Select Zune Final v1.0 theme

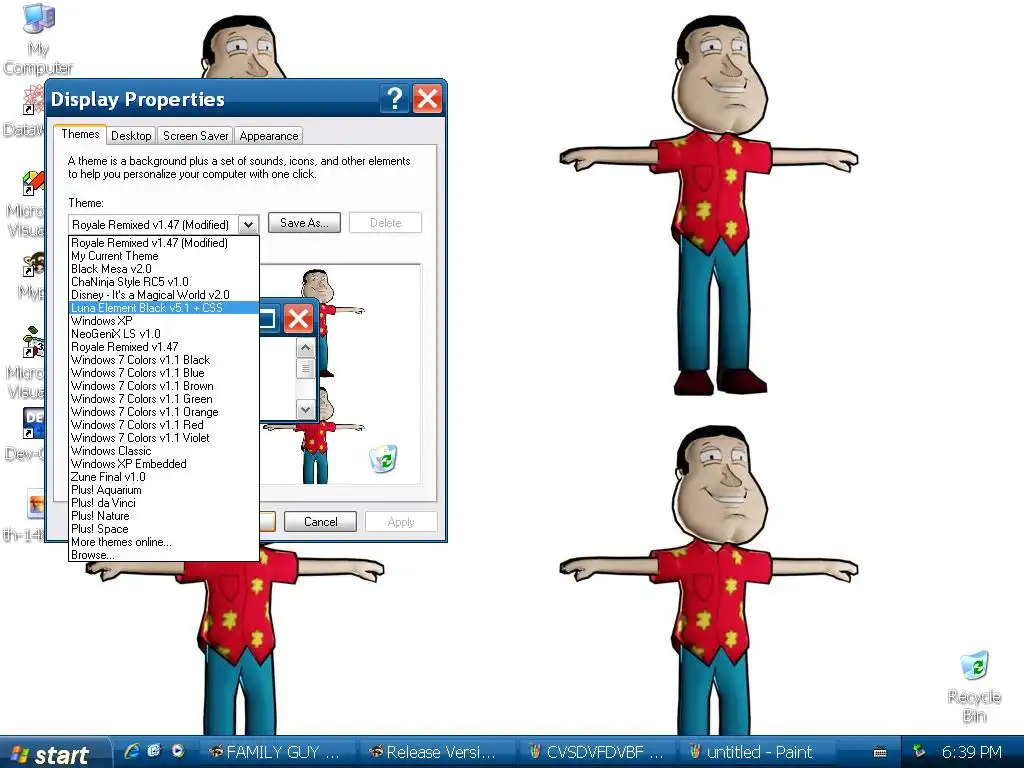point(164,477)
